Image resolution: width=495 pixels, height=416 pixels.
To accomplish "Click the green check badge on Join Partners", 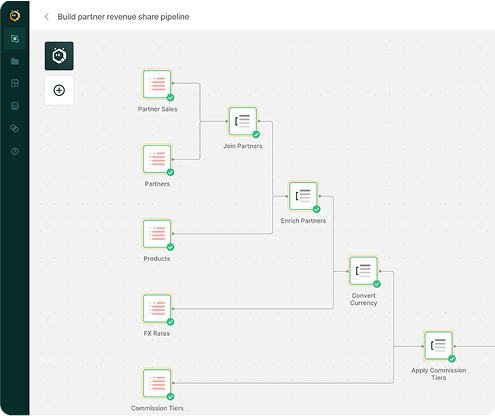I will pyautogui.click(x=256, y=135).
